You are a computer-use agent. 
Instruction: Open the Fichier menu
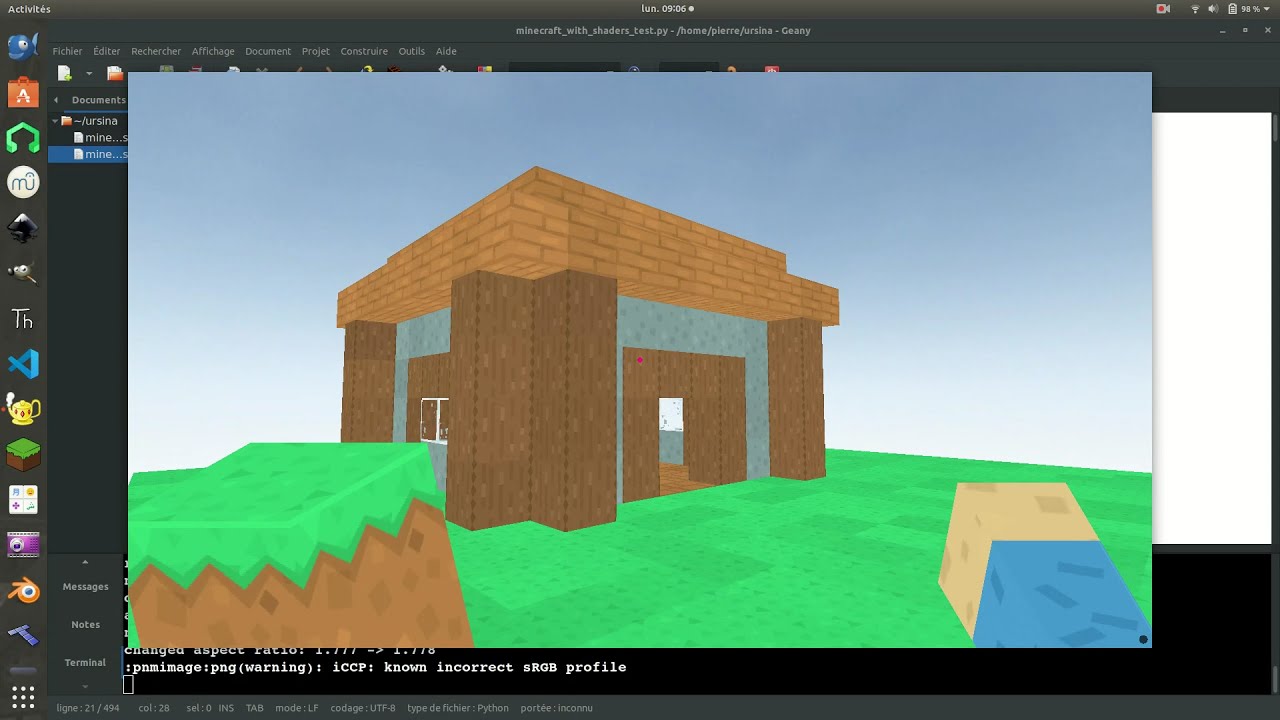[67, 51]
